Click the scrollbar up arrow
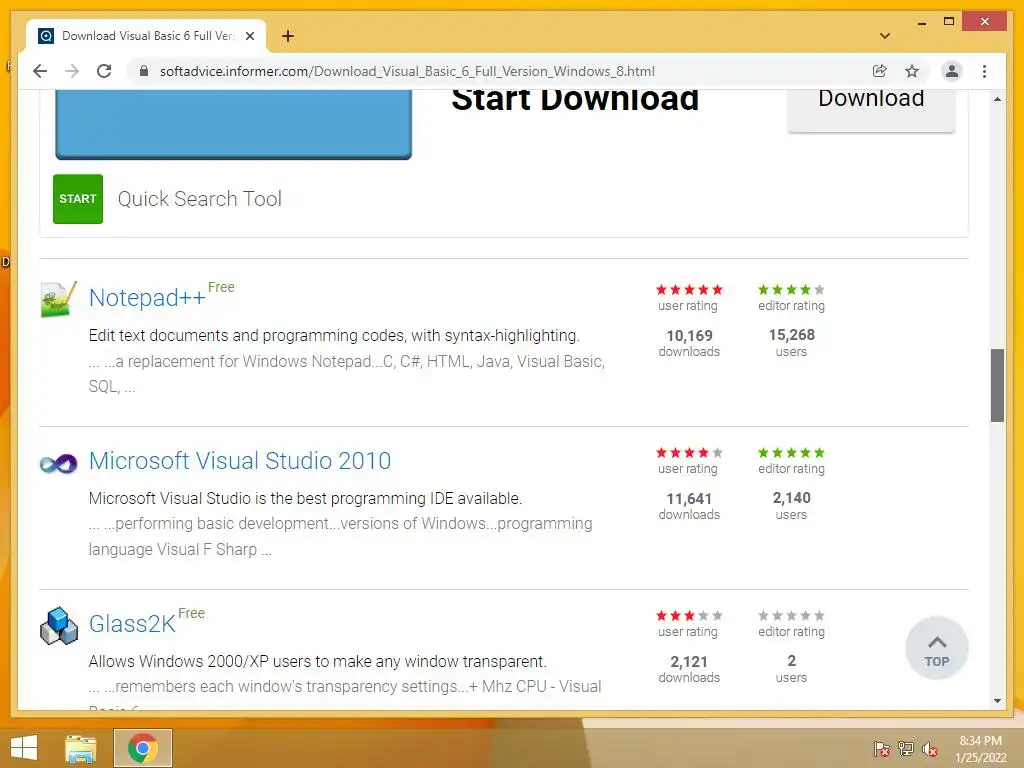Image resolution: width=1024 pixels, height=768 pixels. tap(997, 99)
